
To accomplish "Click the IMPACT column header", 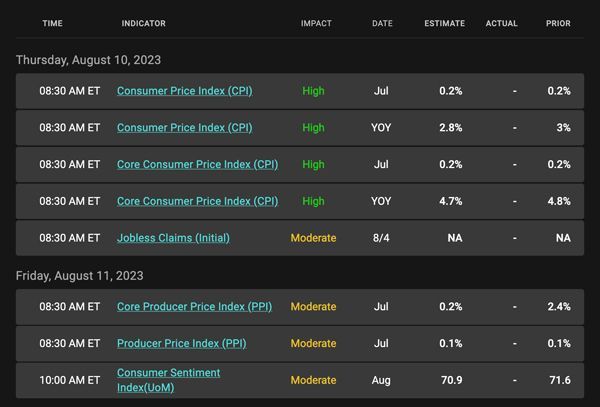I will [316, 23].
